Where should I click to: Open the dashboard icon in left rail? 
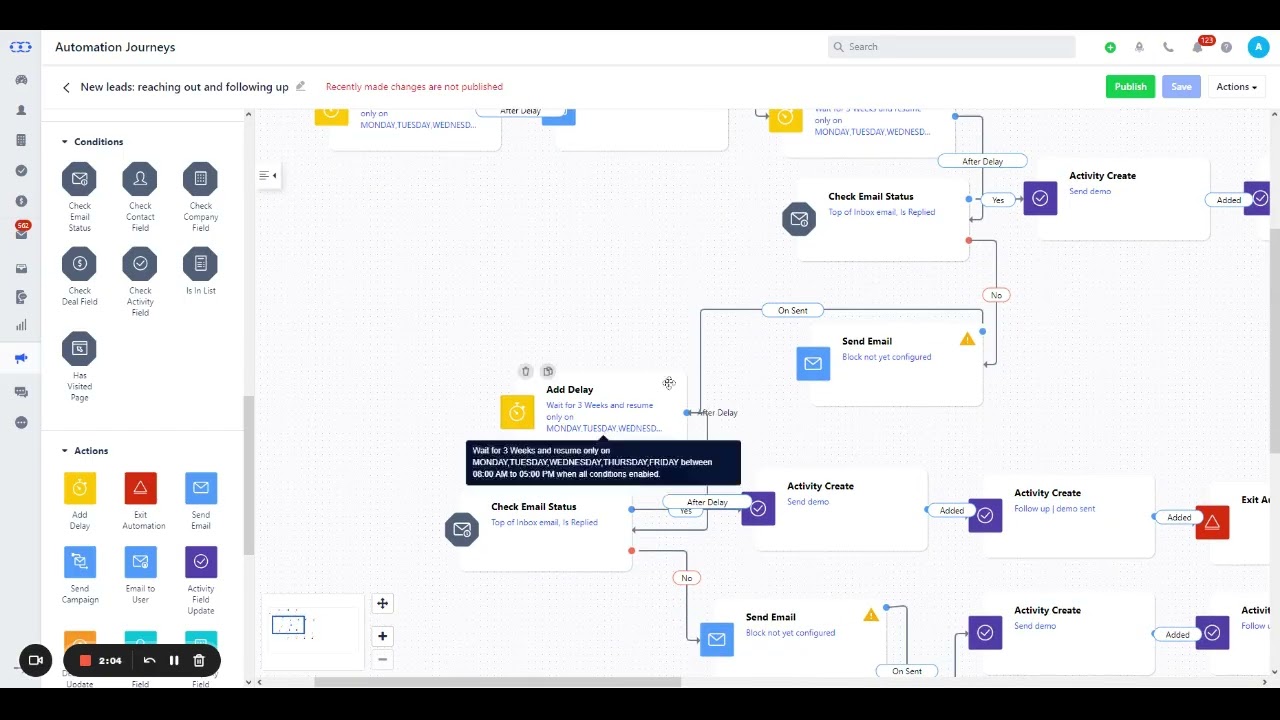21,79
